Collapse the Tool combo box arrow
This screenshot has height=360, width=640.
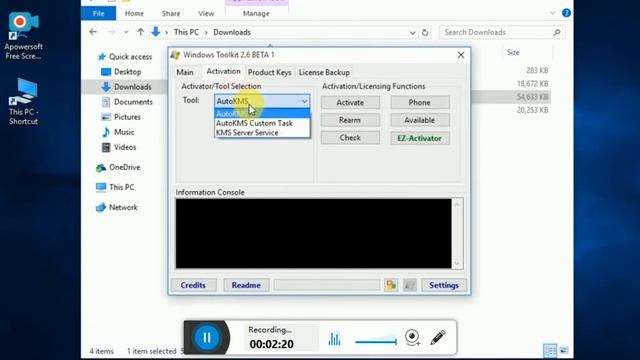(x=304, y=101)
